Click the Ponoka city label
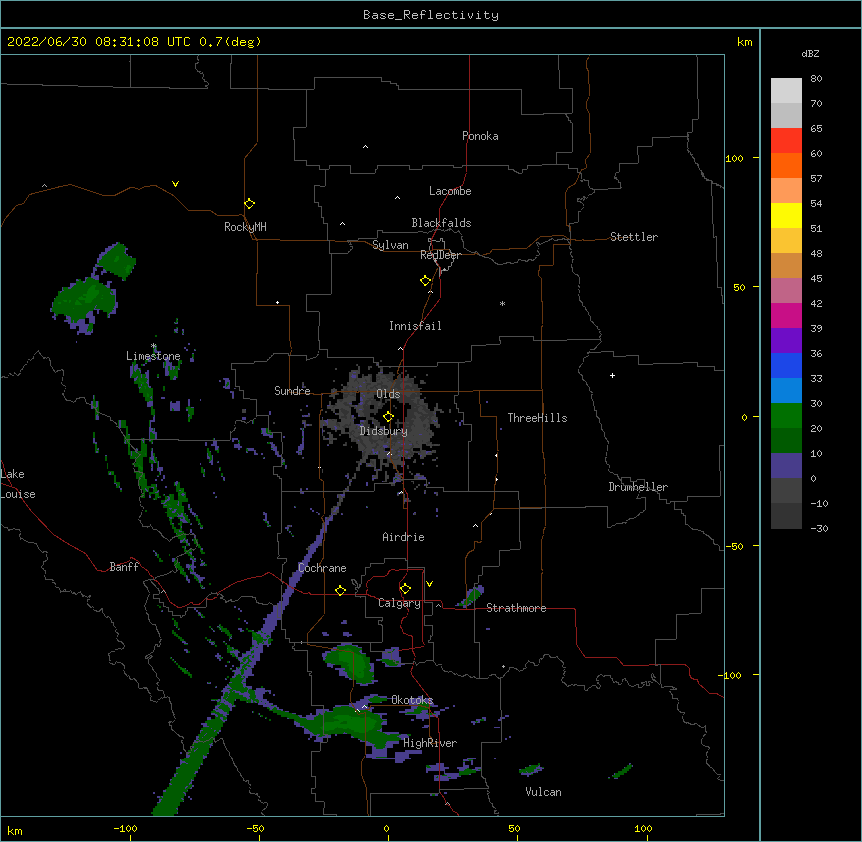 (x=480, y=136)
